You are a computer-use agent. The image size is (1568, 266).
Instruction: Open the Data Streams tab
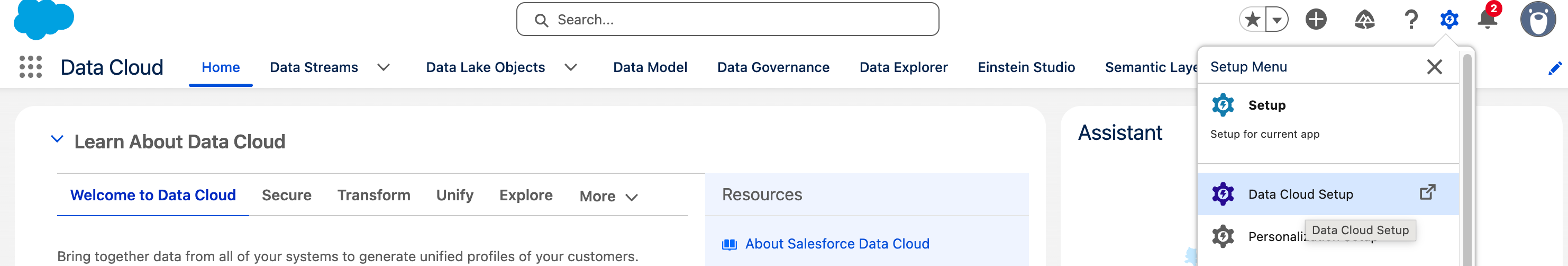(x=314, y=67)
